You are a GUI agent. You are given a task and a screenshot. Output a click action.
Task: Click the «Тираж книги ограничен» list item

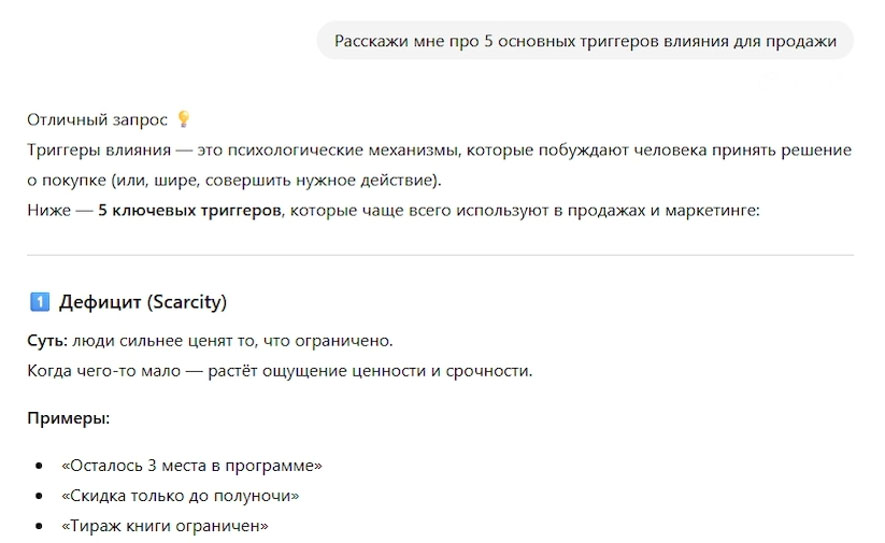[165, 526]
